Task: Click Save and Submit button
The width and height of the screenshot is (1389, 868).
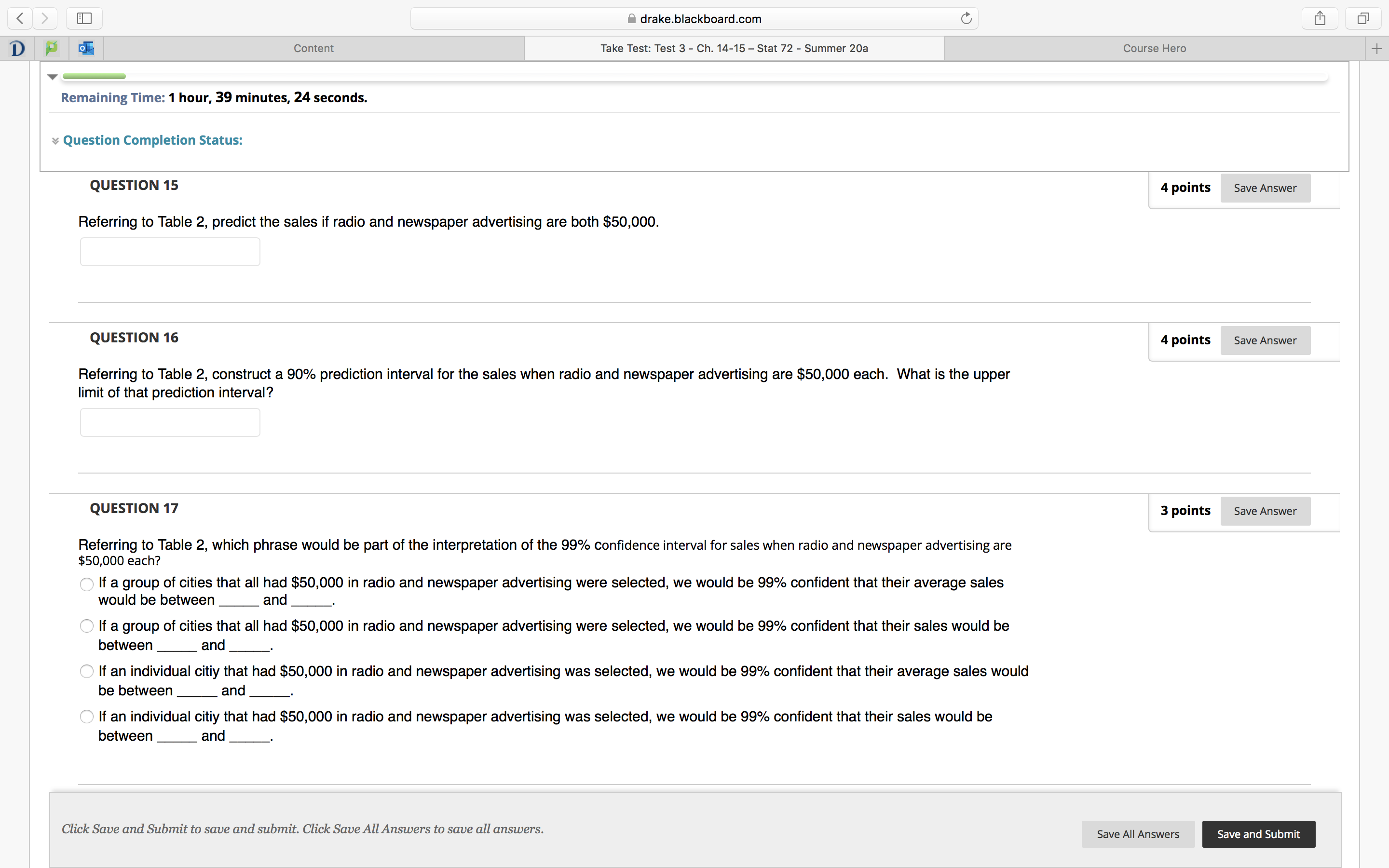Action: click(1258, 834)
